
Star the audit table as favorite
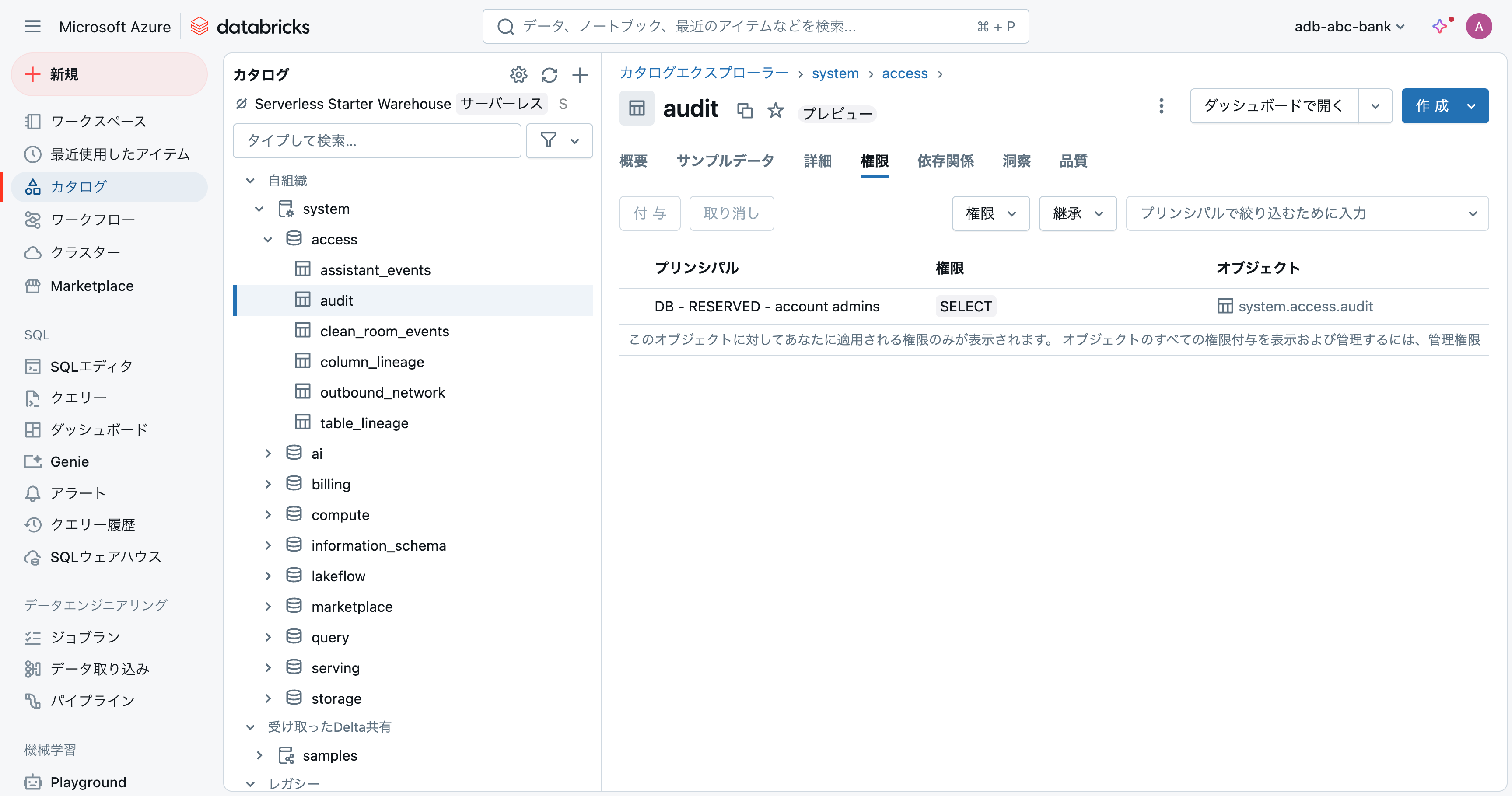[x=775, y=110]
